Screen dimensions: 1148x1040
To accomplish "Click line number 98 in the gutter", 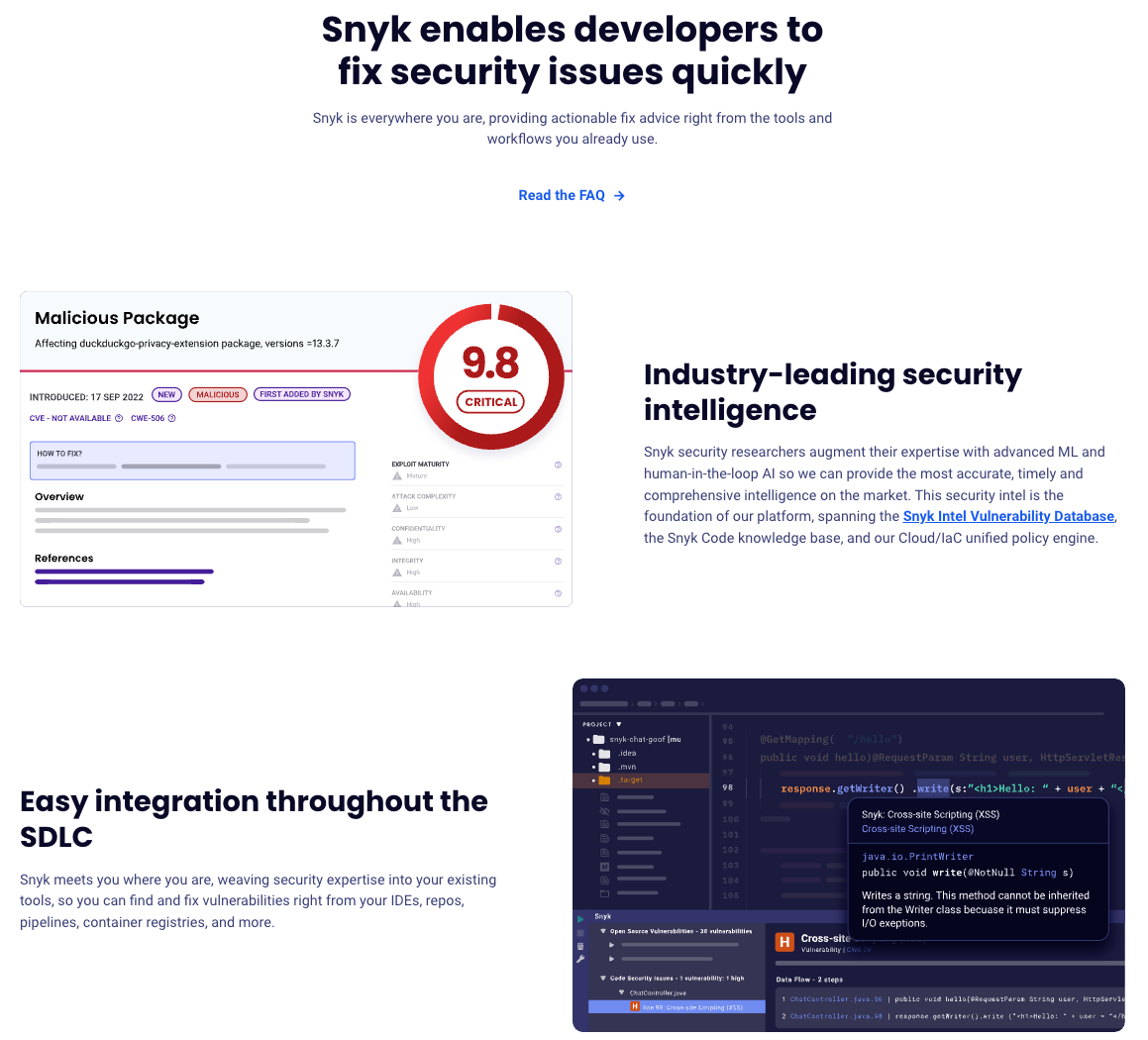I will (x=728, y=788).
